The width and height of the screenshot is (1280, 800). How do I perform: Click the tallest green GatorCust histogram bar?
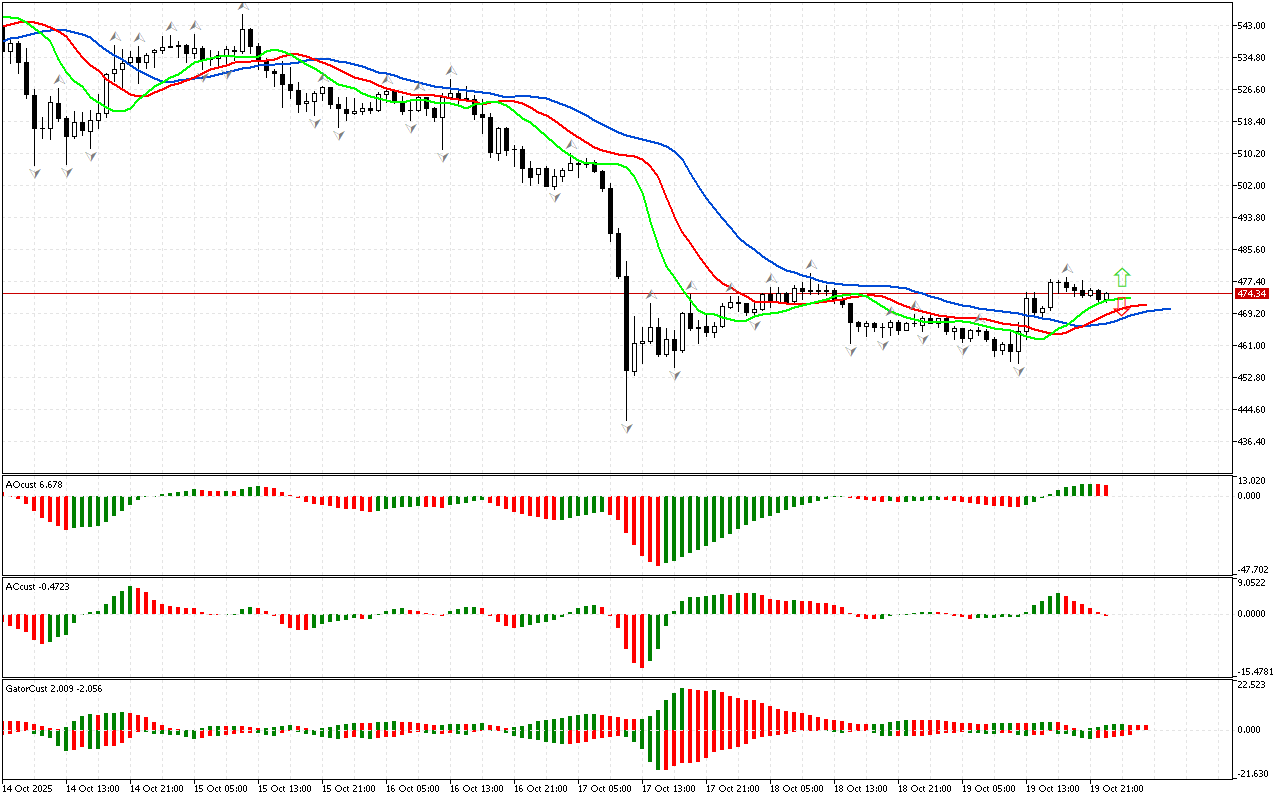pyautogui.click(x=682, y=708)
